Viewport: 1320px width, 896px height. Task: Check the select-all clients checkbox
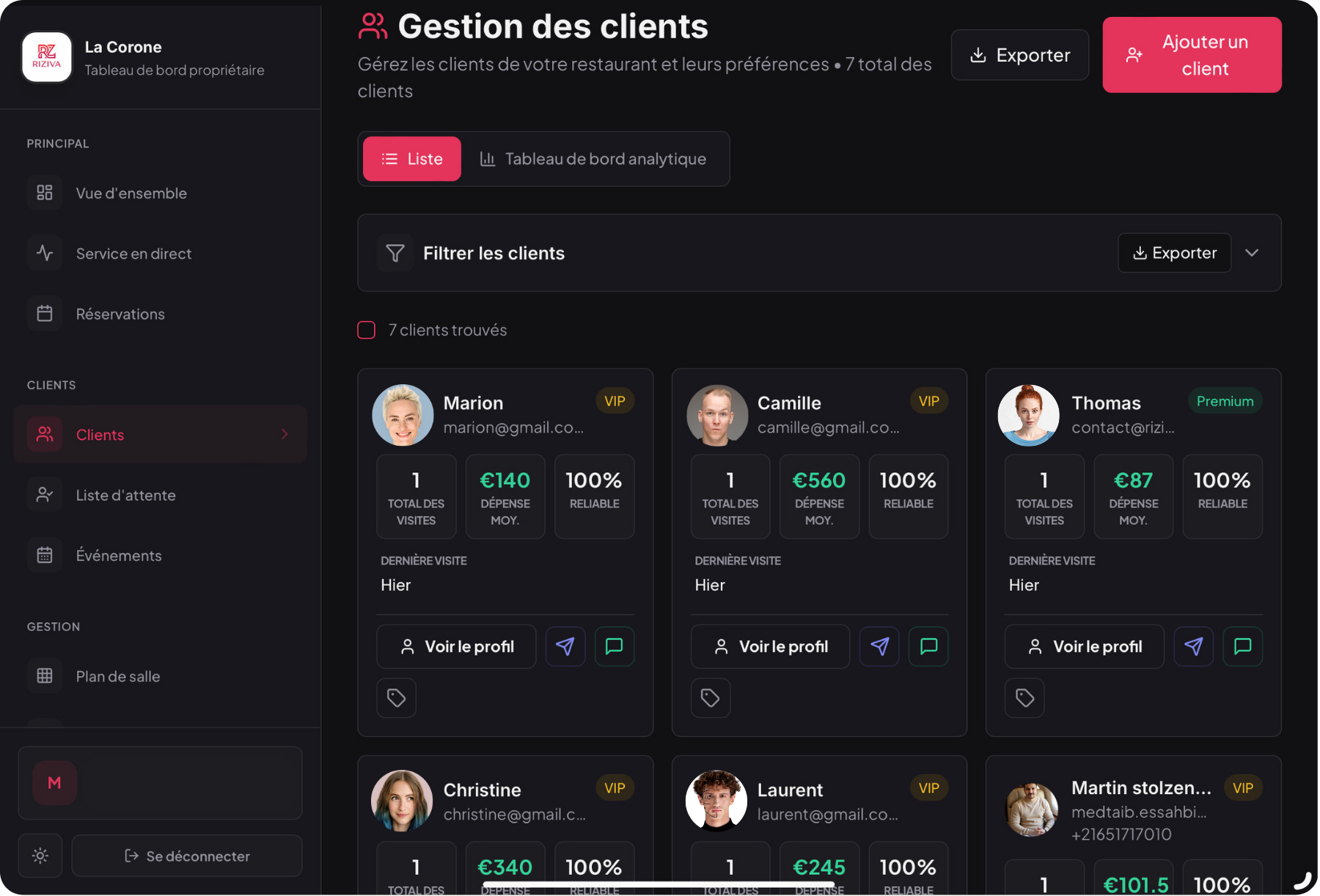coord(366,330)
